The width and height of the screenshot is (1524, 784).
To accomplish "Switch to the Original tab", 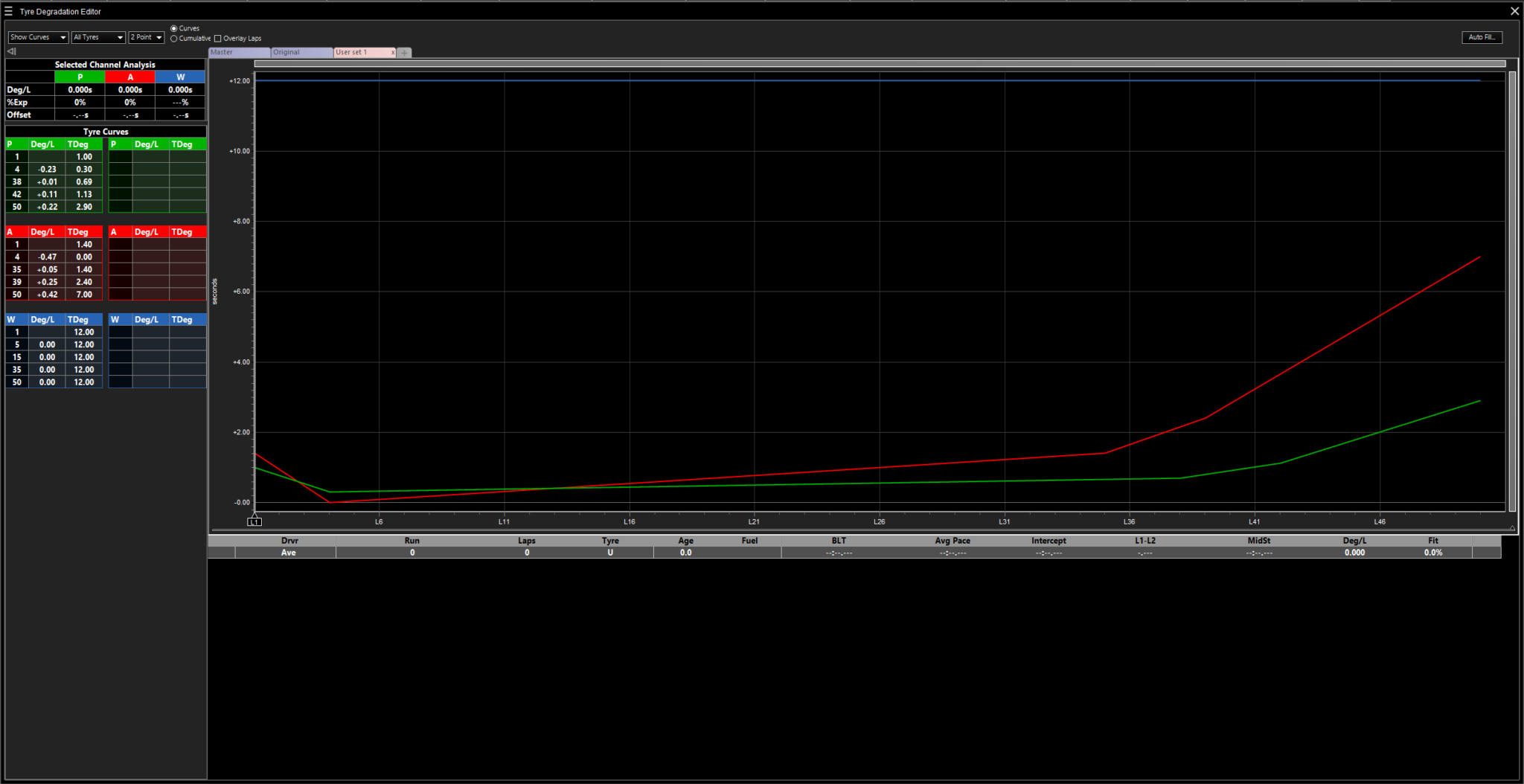I will 301,53.
